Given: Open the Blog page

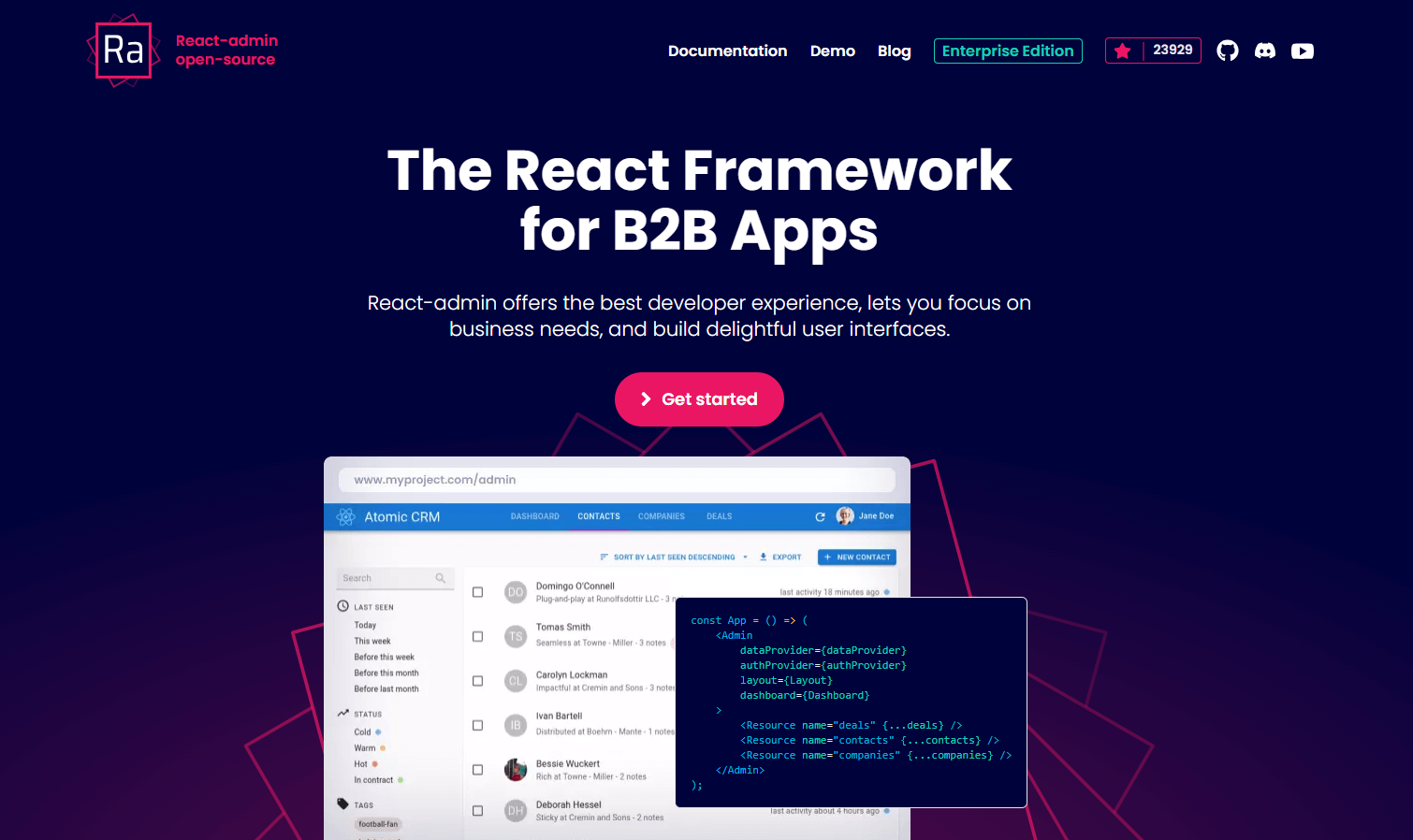Looking at the screenshot, I should tap(895, 51).
